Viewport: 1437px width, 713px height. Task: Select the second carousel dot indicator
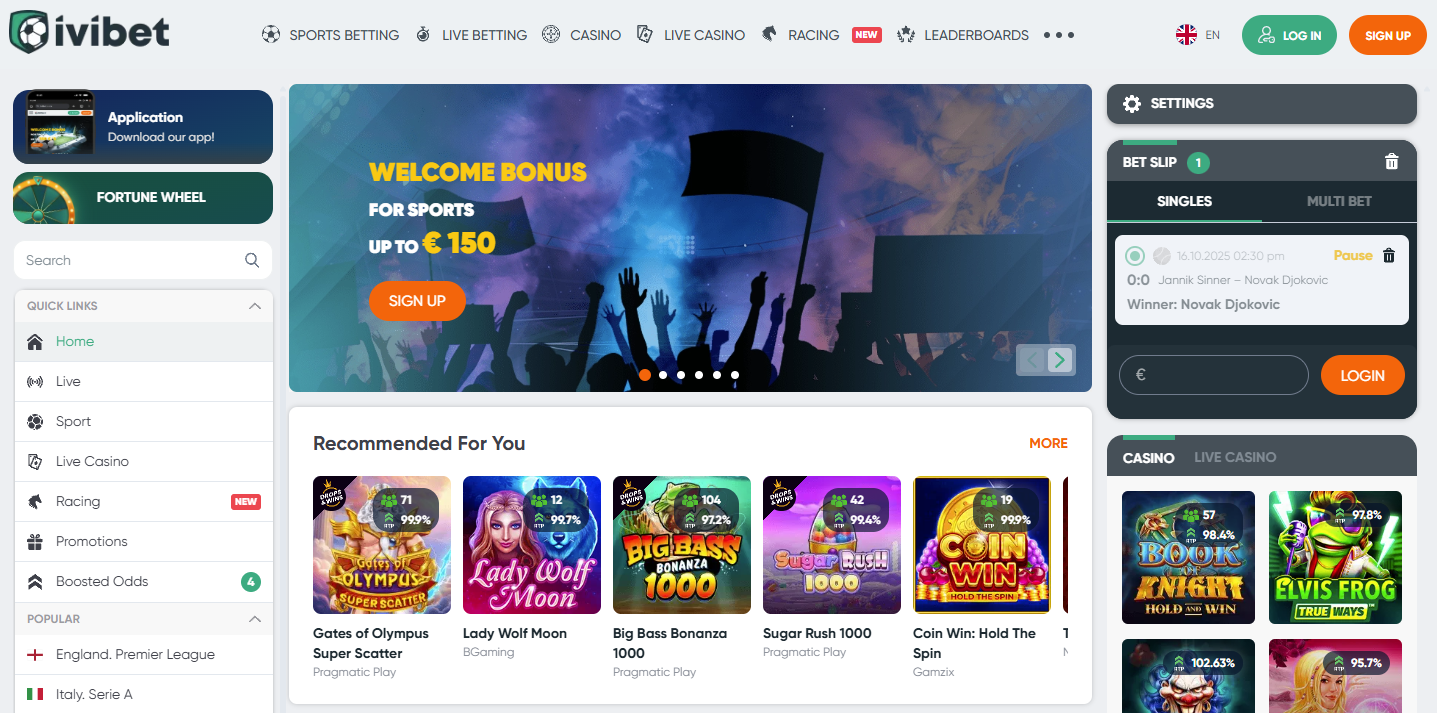(663, 375)
